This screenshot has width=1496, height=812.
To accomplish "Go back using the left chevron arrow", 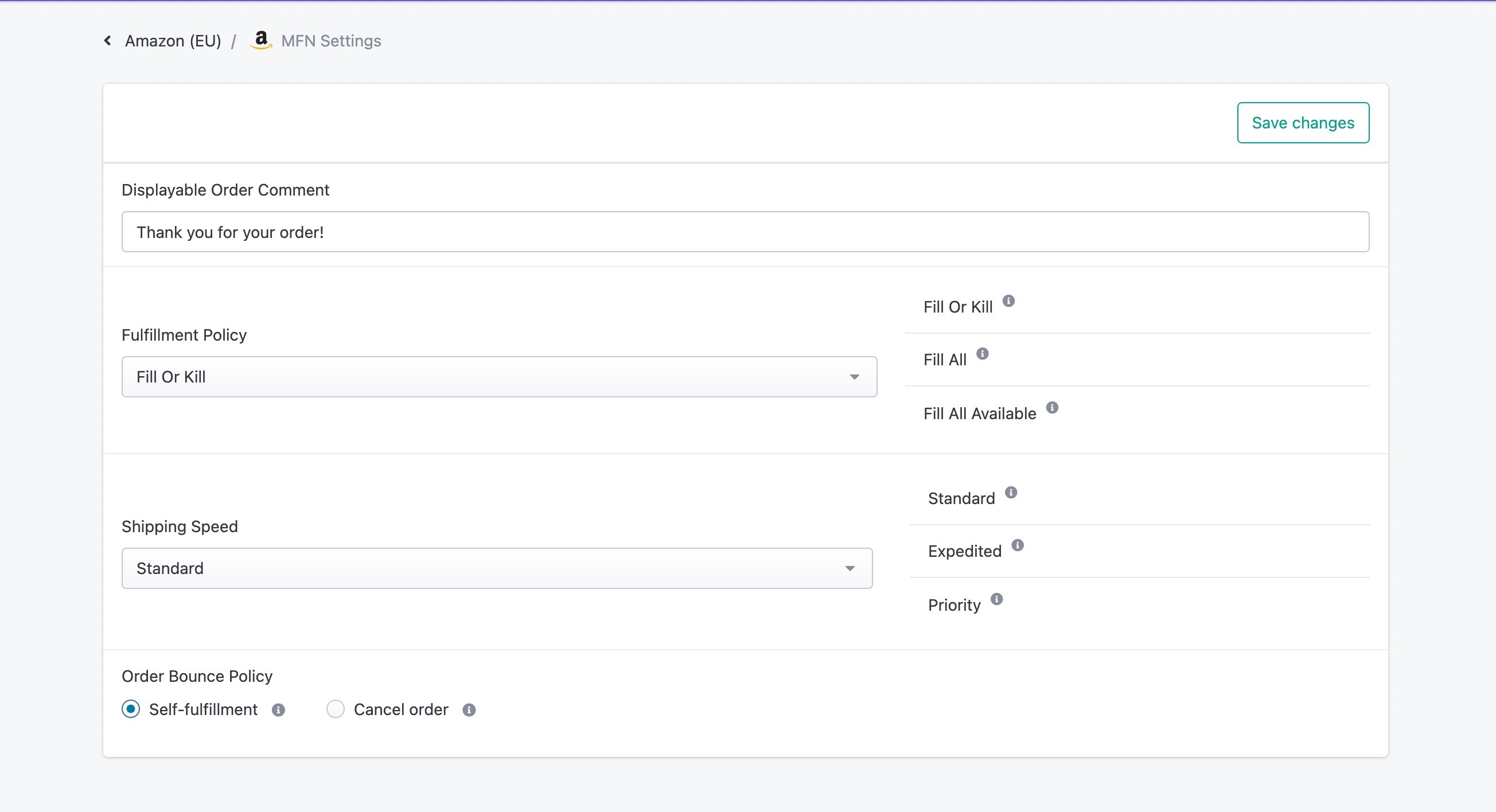I will 107,41.
